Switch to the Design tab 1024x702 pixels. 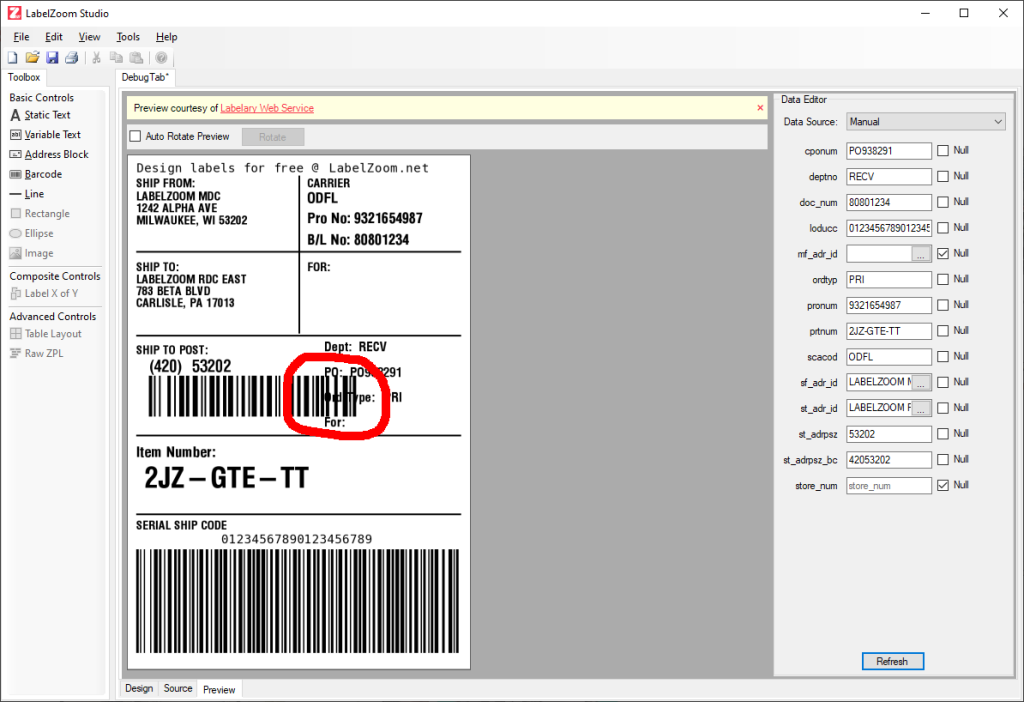pos(139,688)
